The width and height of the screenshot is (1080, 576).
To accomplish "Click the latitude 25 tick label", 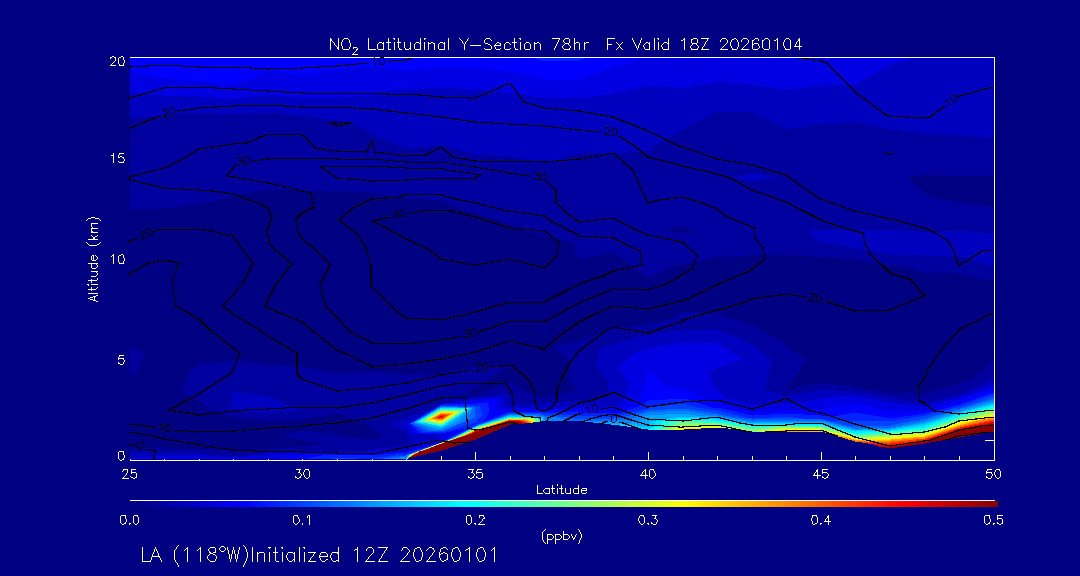I will 129,473.
